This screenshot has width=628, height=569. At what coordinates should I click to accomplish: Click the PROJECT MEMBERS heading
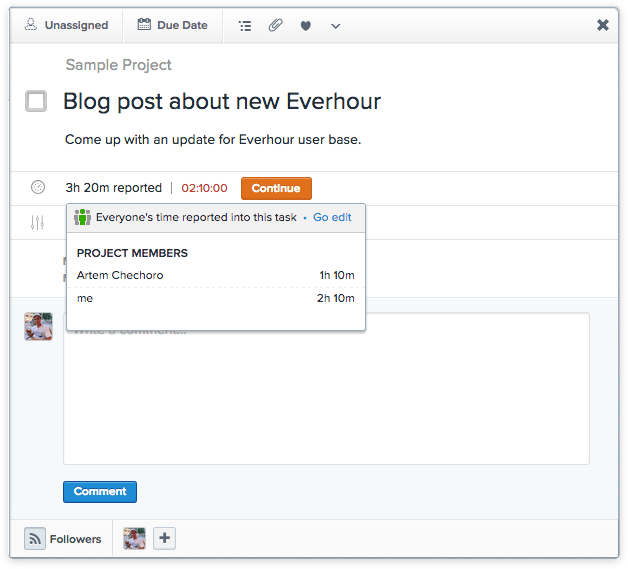[x=132, y=253]
